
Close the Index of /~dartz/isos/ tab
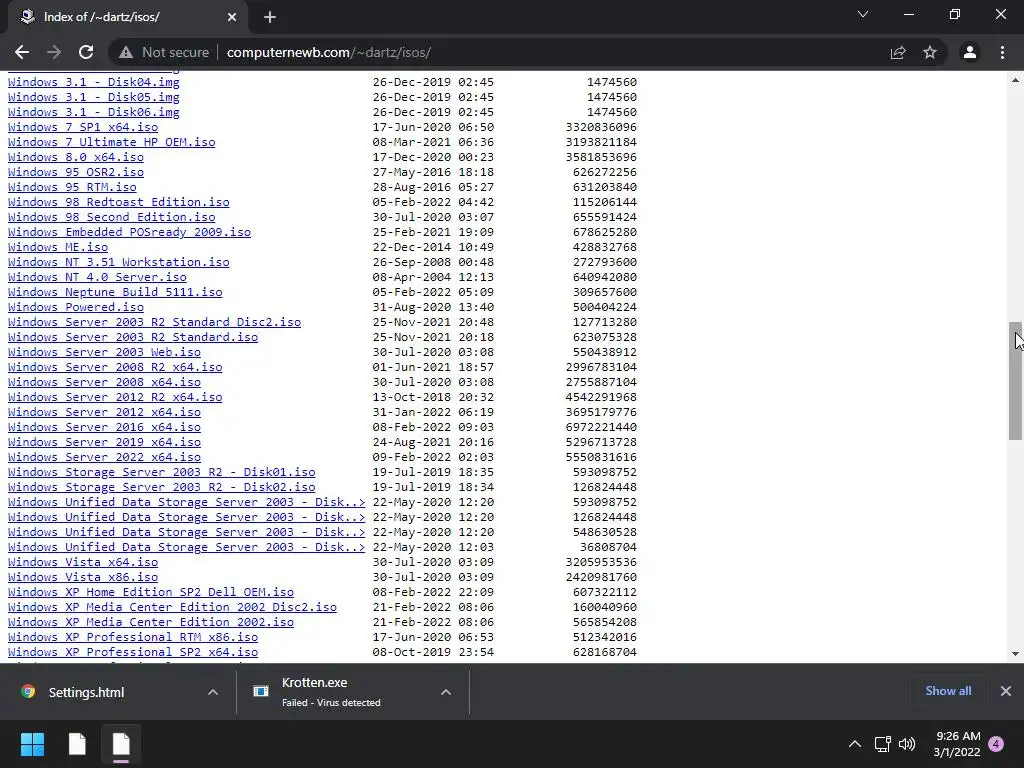point(232,17)
